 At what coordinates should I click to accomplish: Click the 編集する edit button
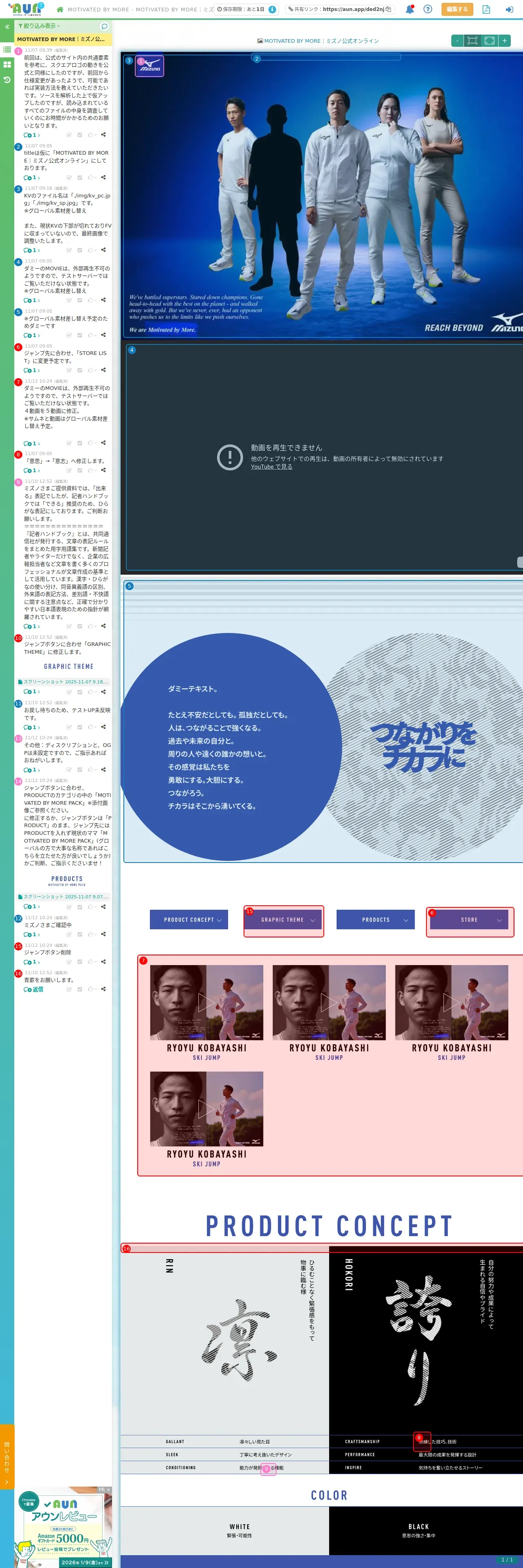[x=457, y=9]
